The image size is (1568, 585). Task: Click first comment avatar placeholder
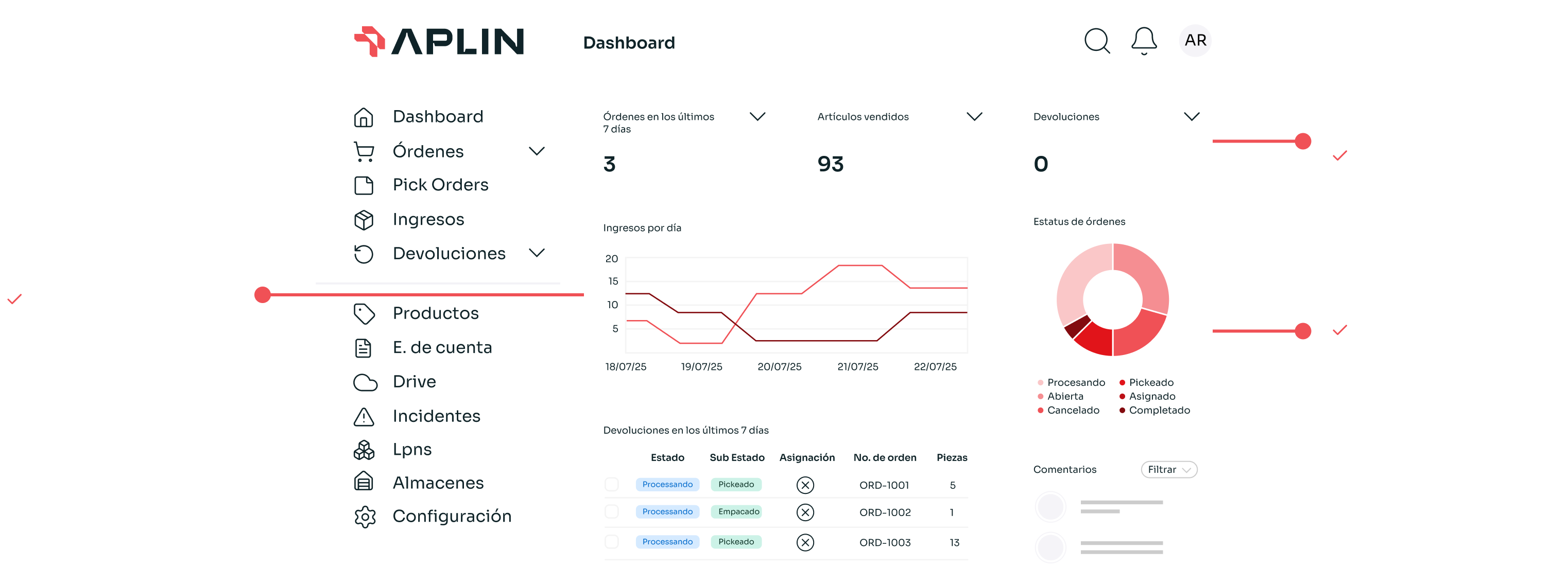tap(1050, 507)
